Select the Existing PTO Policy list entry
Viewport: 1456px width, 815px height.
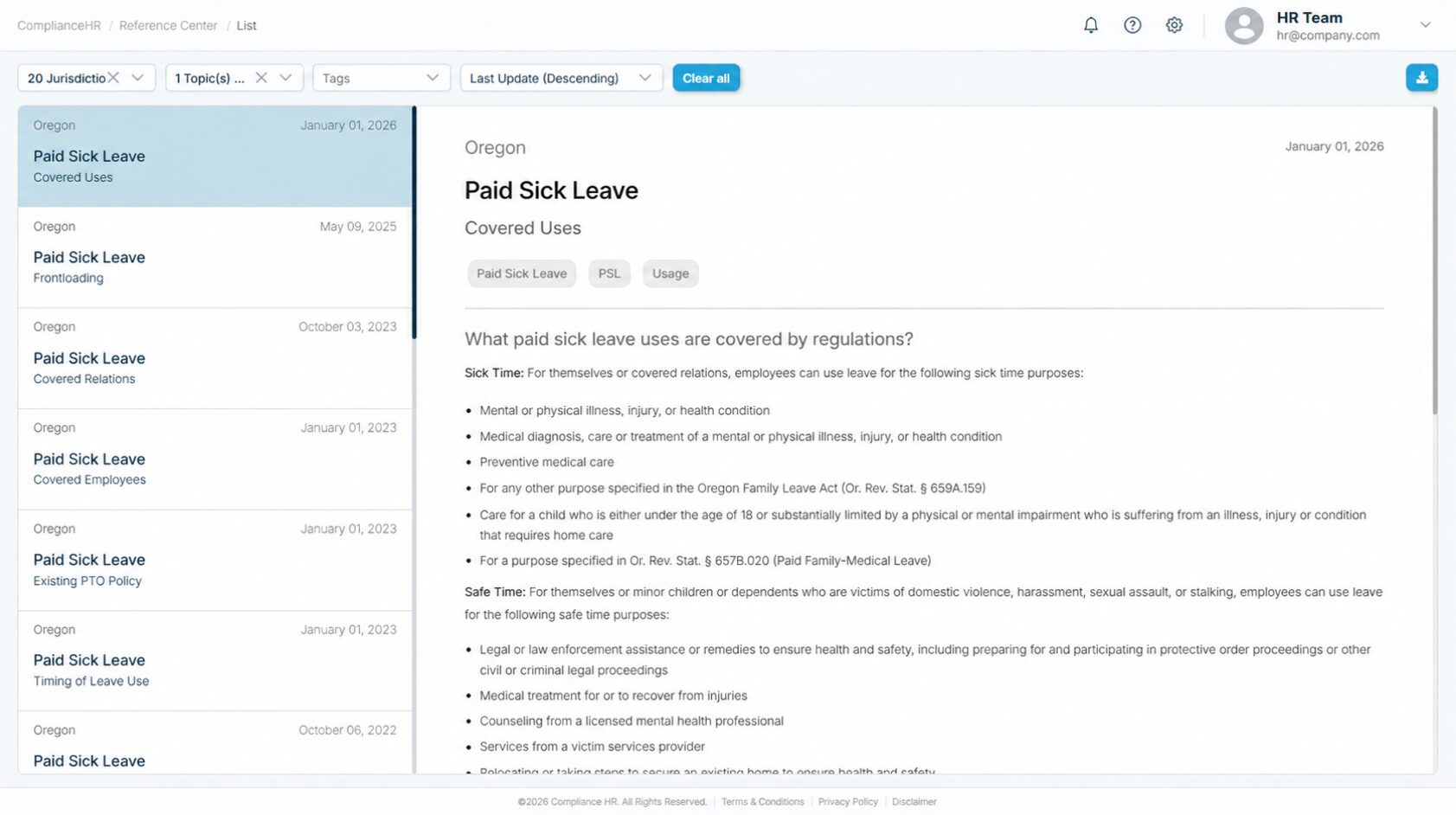215,560
